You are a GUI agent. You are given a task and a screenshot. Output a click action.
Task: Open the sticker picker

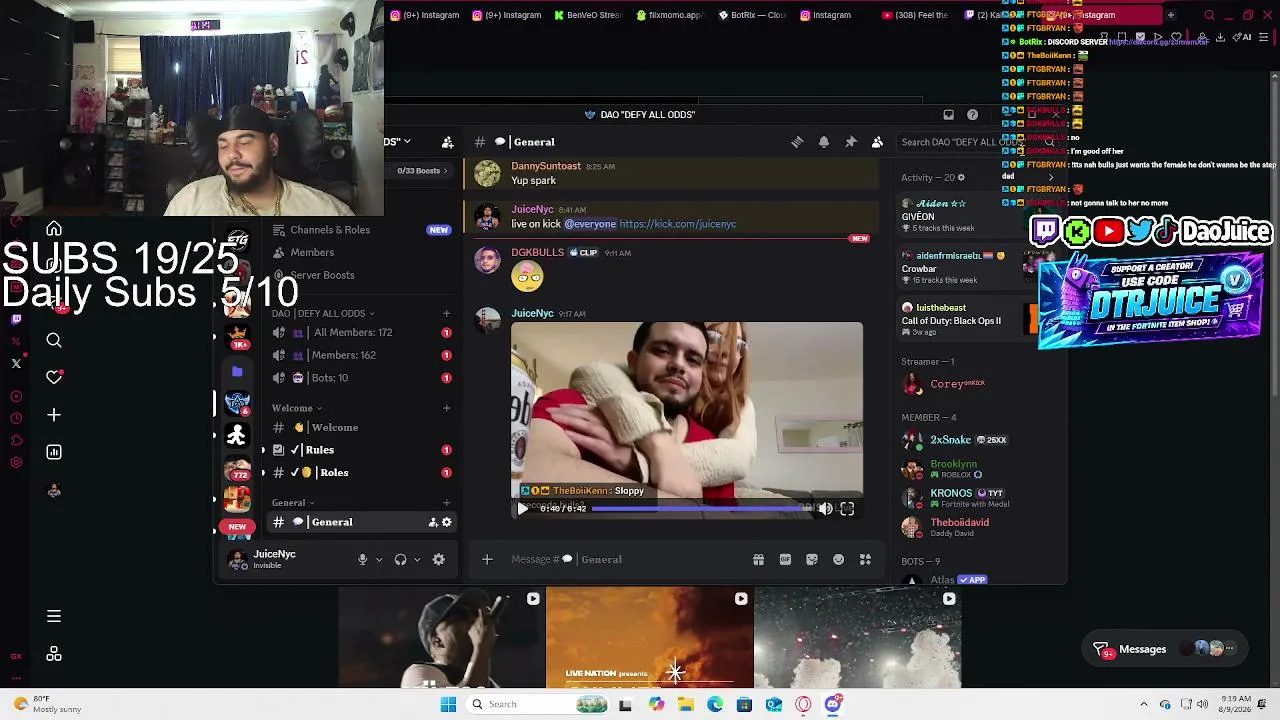click(812, 560)
